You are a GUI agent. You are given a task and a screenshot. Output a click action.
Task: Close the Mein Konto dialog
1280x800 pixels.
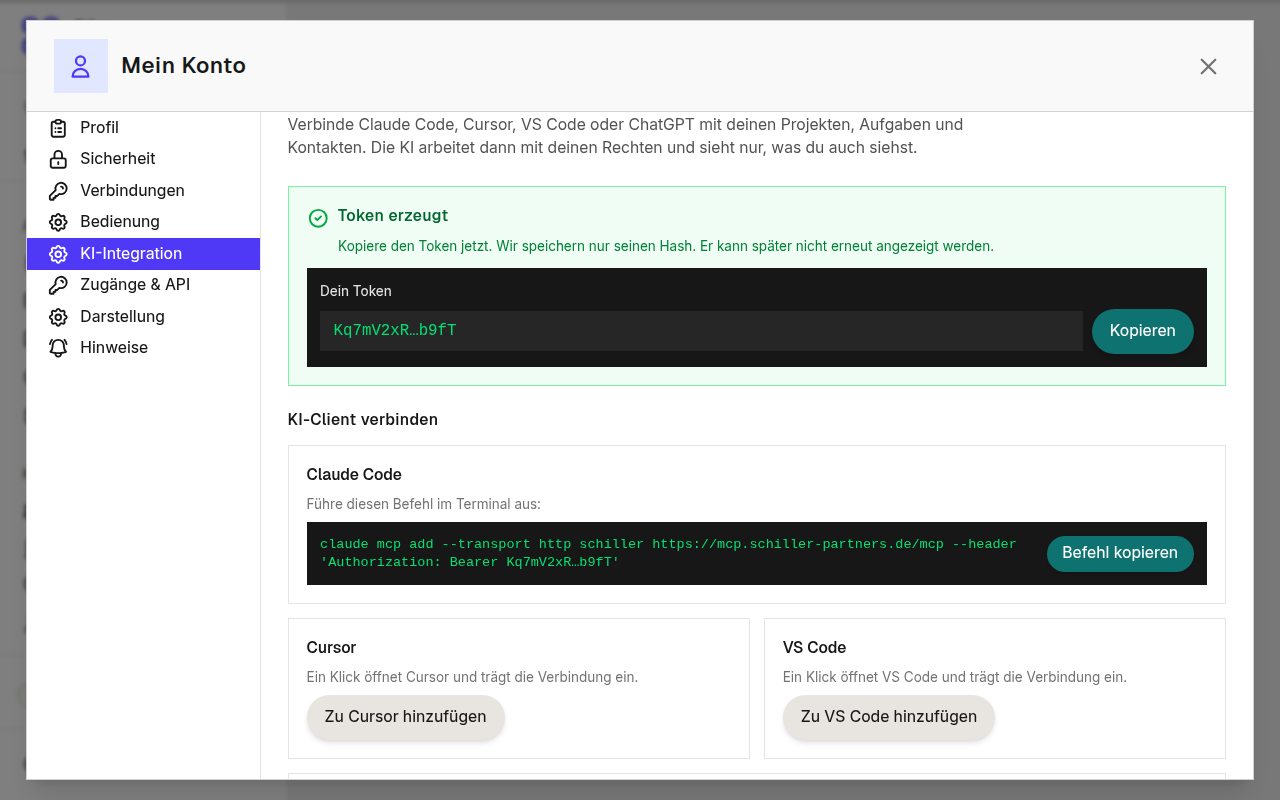pyautogui.click(x=1208, y=66)
